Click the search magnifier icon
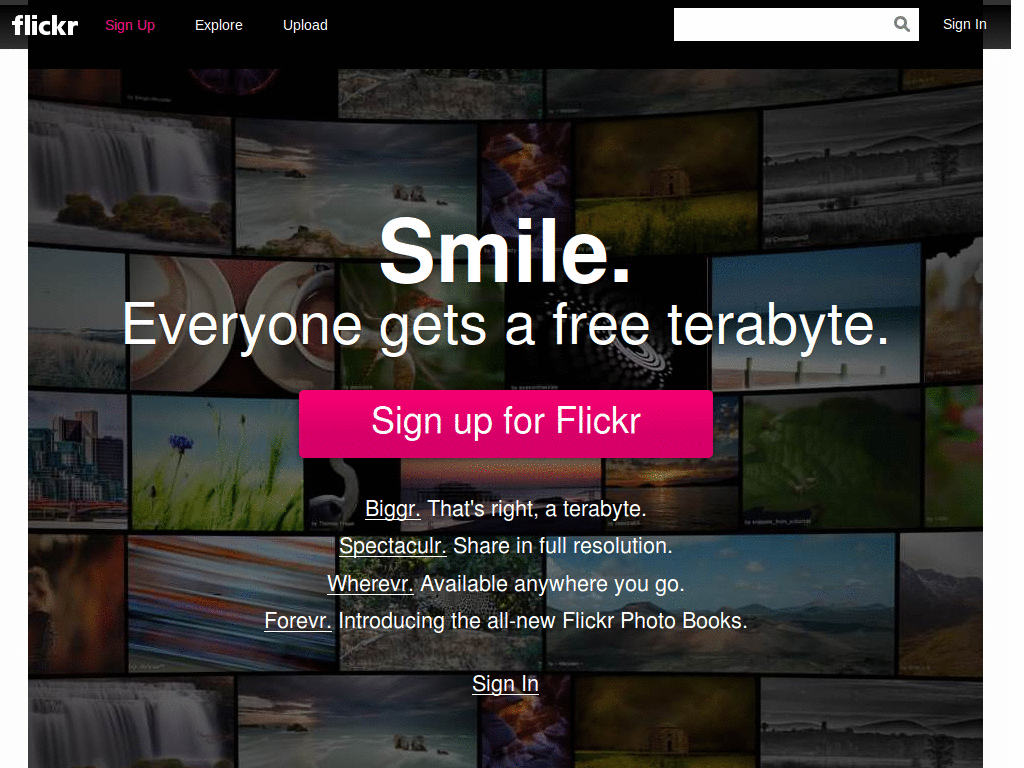1024x768 pixels. (901, 24)
